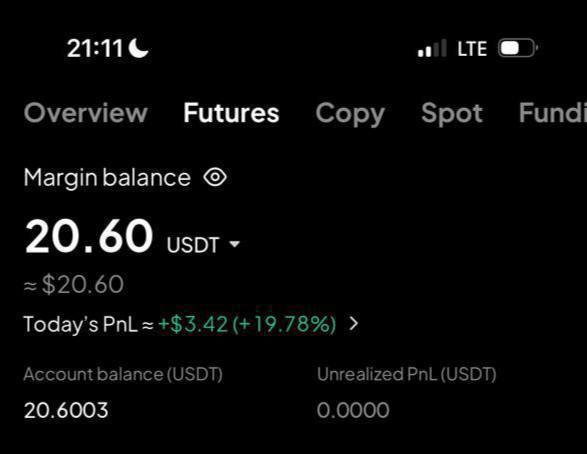Tap the Margin balance label

(x=107, y=178)
